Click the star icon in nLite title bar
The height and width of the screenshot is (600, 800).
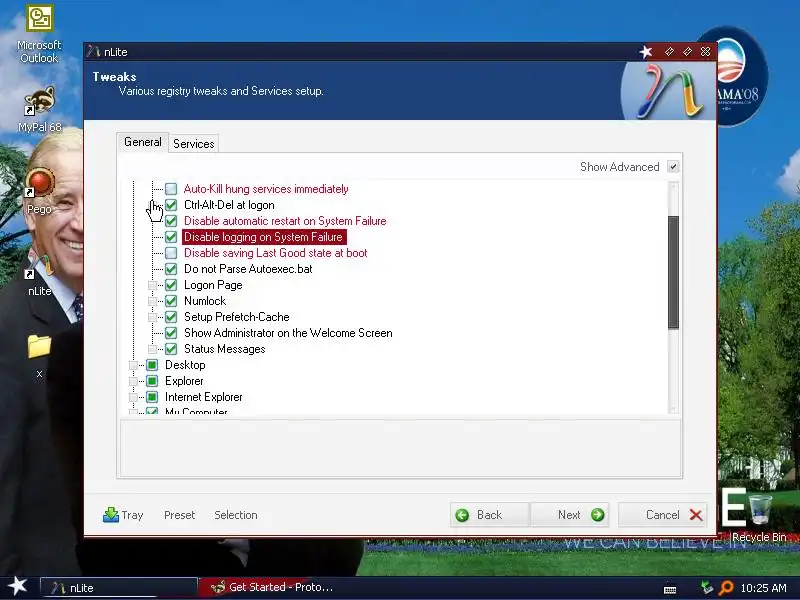coord(646,52)
